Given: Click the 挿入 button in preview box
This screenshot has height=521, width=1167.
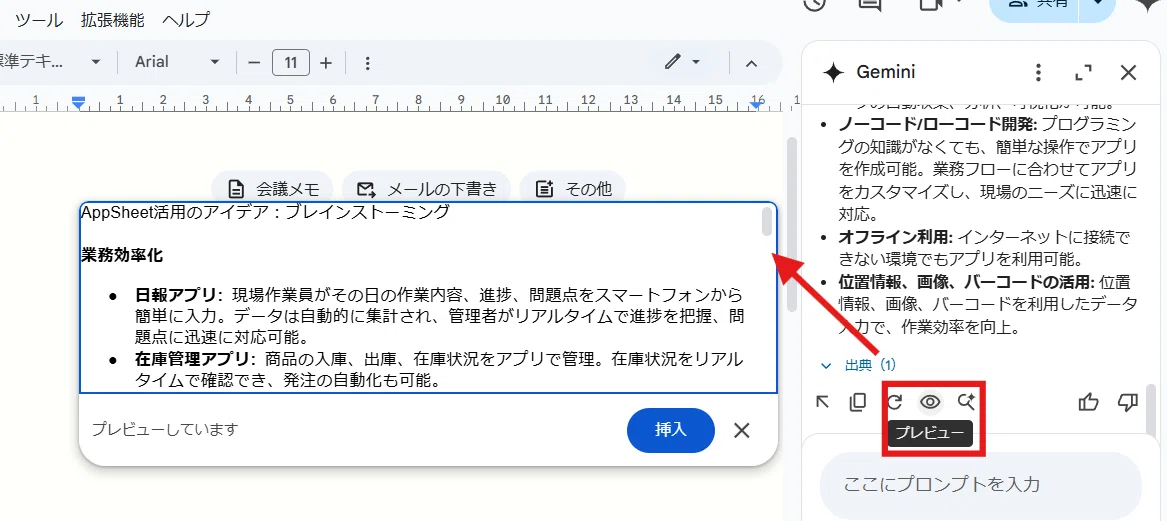Looking at the screenshot, I should tap(671, 429).
